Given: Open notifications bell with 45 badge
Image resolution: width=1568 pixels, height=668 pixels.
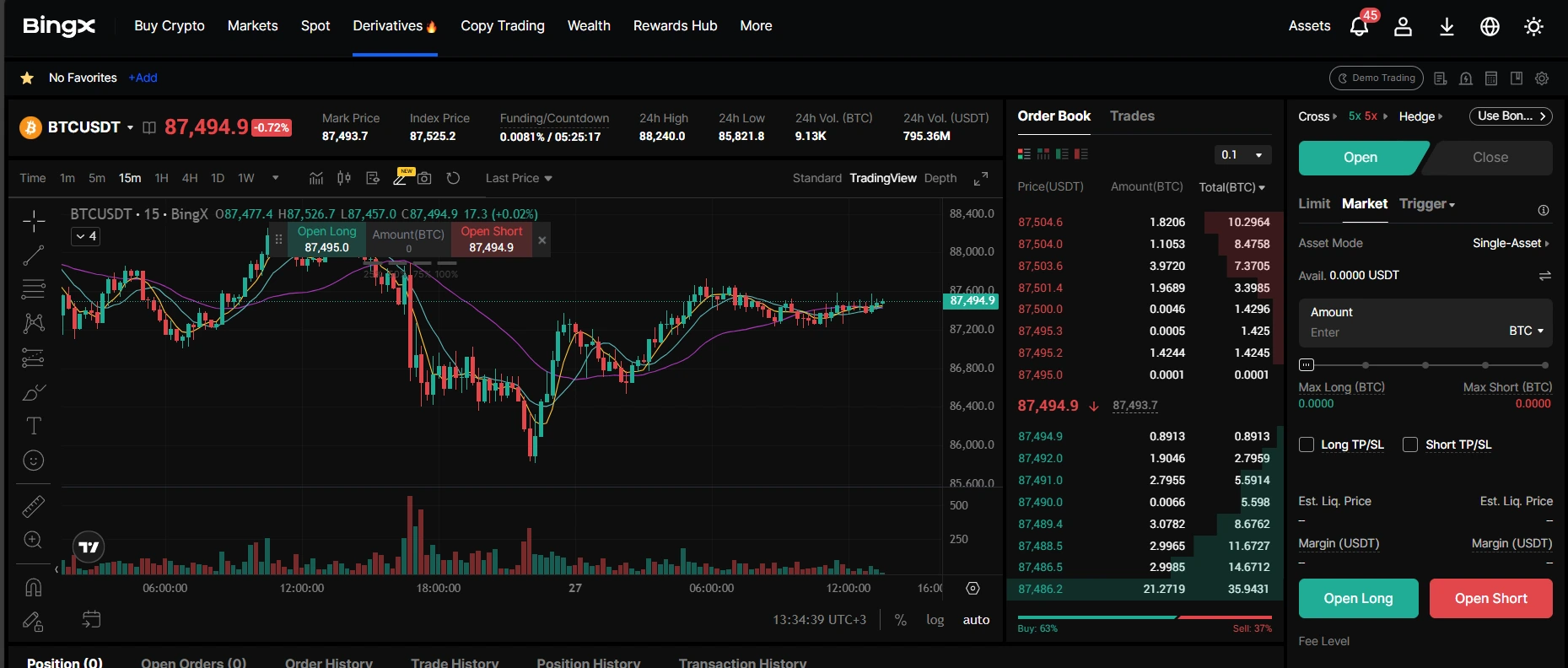Looking at the screenshot, I should point(1360,26).
